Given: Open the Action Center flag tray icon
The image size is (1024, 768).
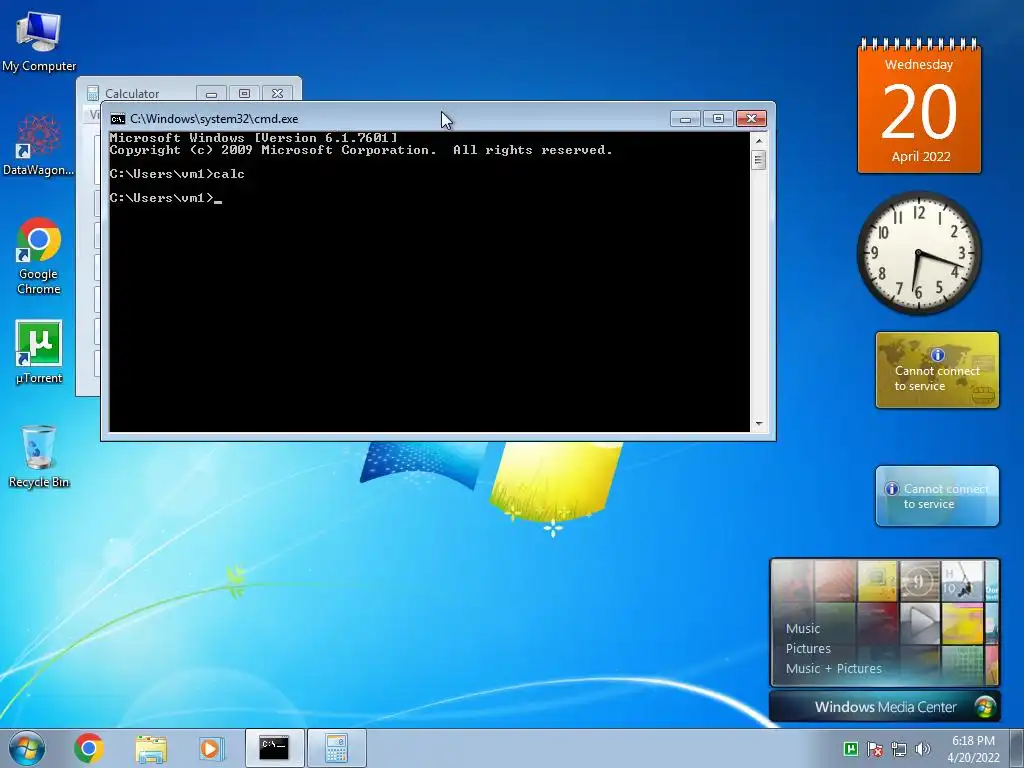Looking at the screenshot, I should pos(874,749).
